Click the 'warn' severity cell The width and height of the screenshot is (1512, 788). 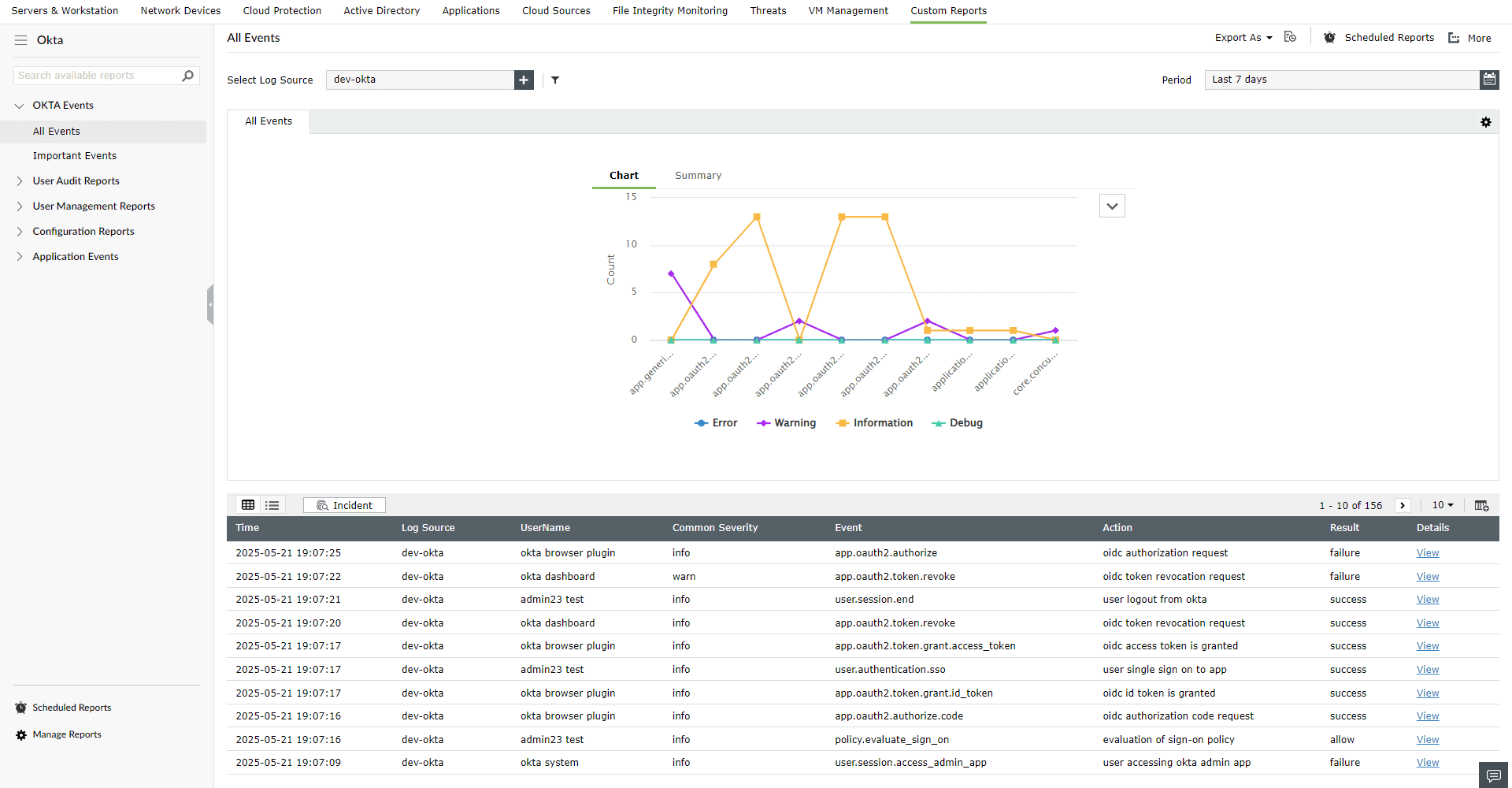click(684, 577)
